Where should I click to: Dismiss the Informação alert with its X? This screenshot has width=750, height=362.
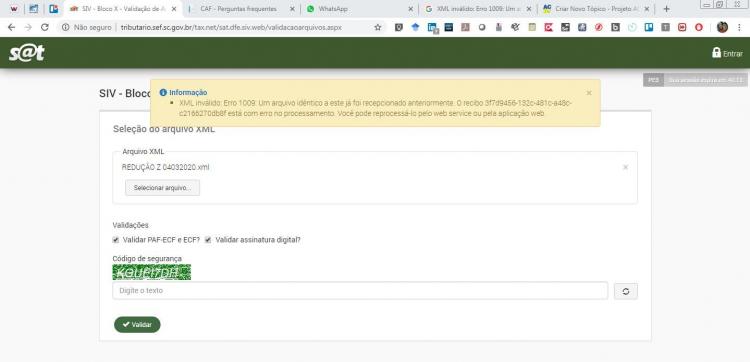589,93
